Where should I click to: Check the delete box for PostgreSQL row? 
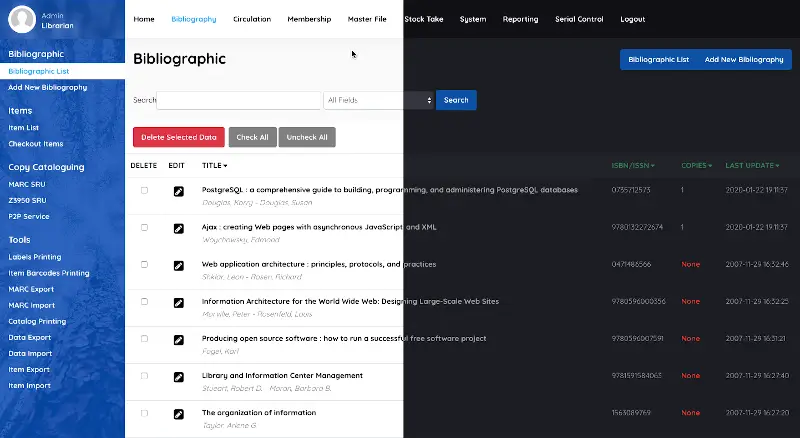click(x=144, y=190)
